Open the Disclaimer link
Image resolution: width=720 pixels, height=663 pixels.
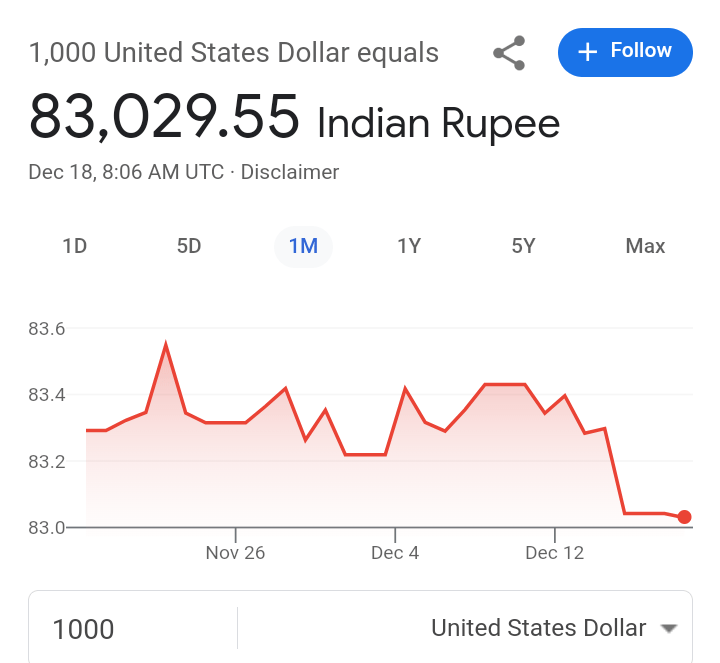point(290,172)
